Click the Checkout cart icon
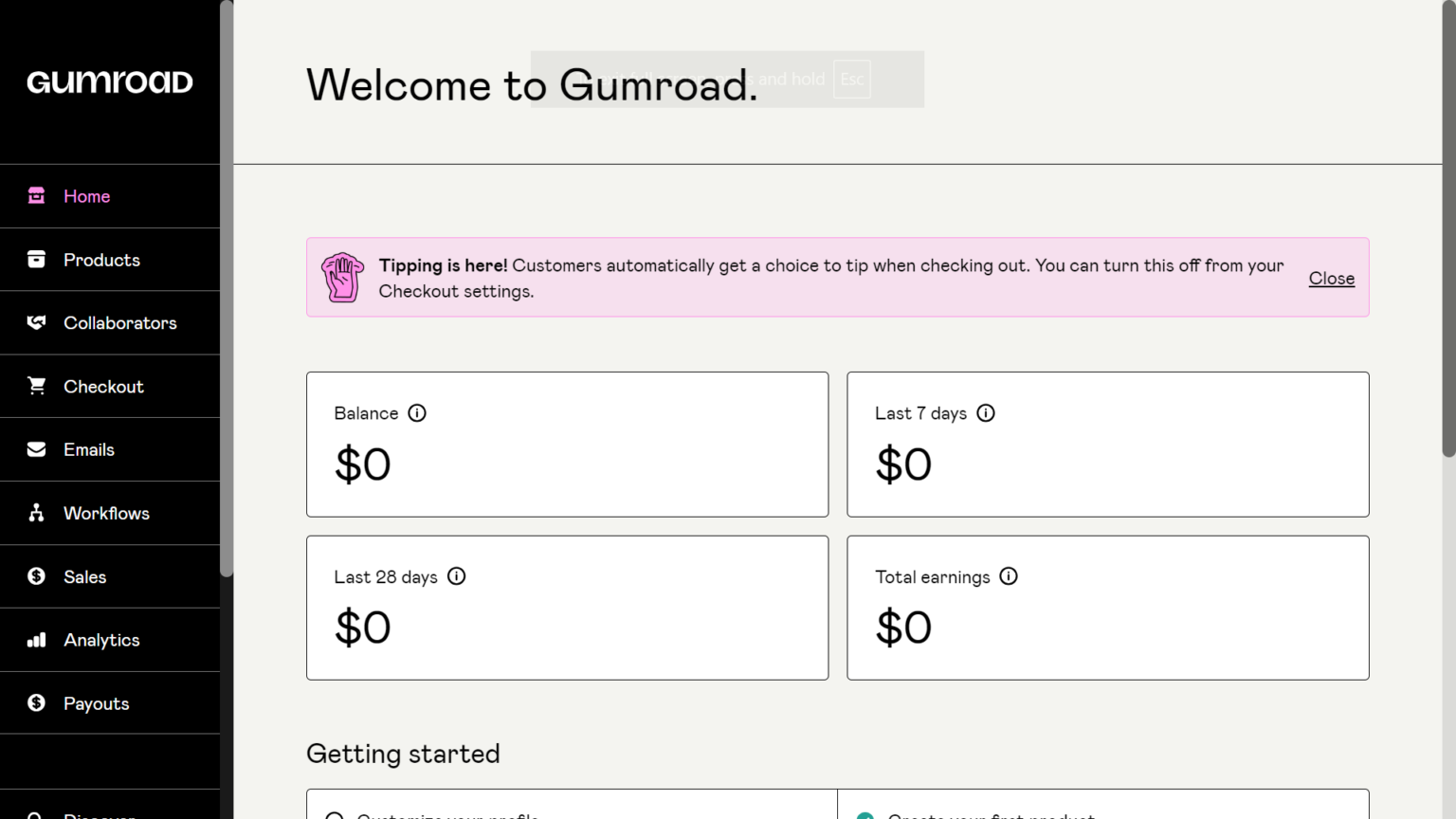The width and height of the screenshot is (1456, 819). [37, 386]
